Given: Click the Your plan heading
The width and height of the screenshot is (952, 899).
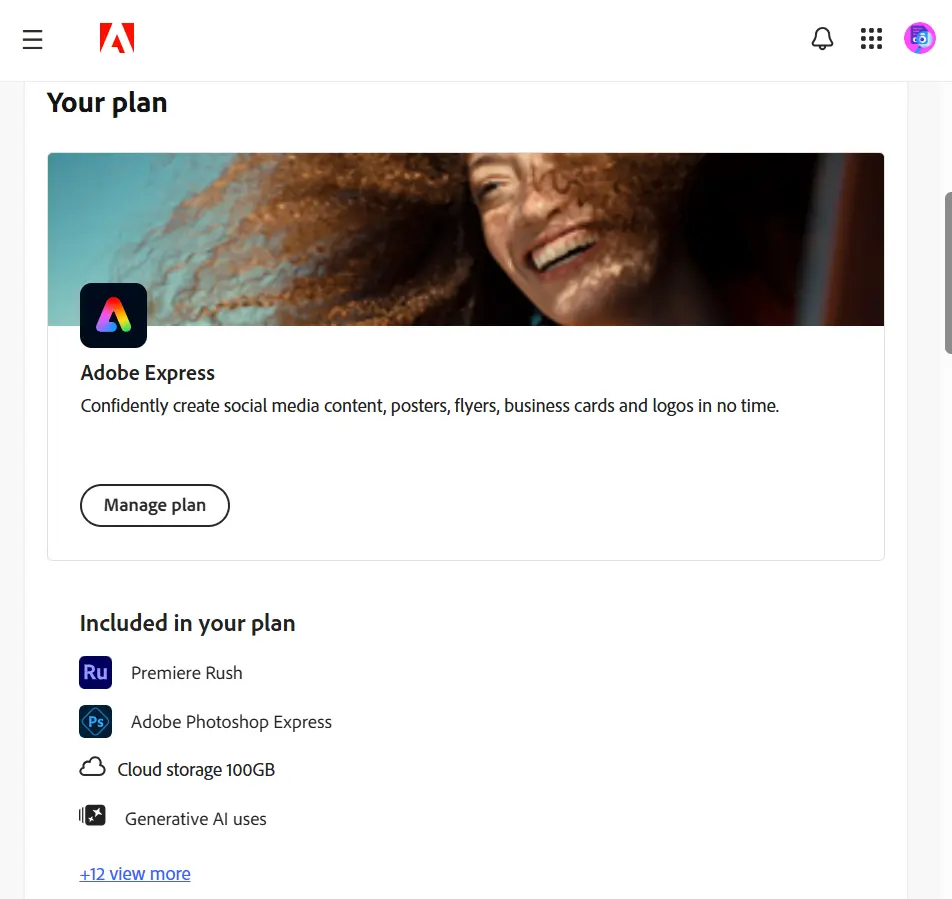Looking at the screenshot, I should click(107, 103).
